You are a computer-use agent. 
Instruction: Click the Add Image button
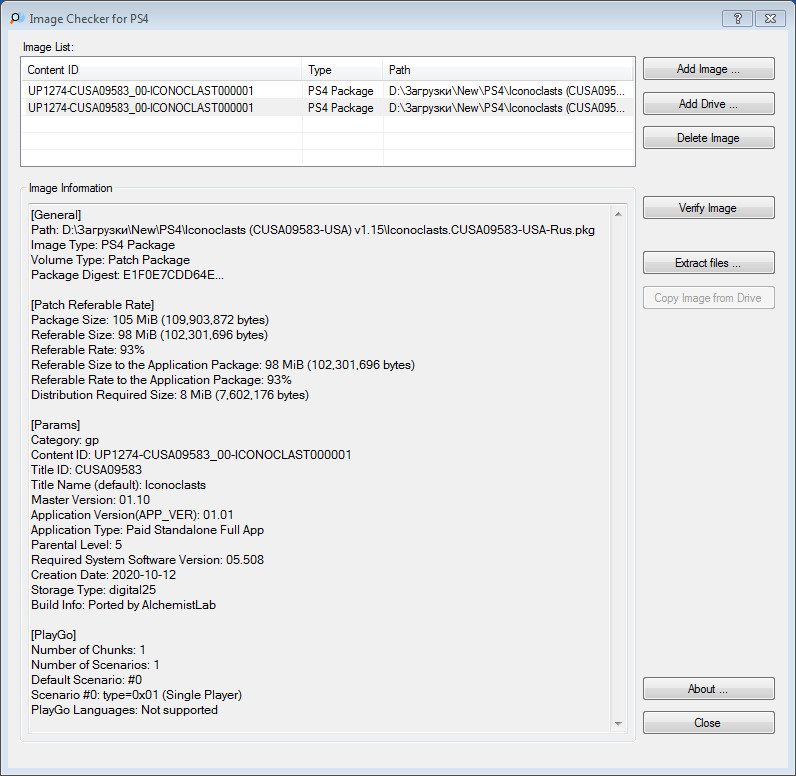[x=708, y=69]
